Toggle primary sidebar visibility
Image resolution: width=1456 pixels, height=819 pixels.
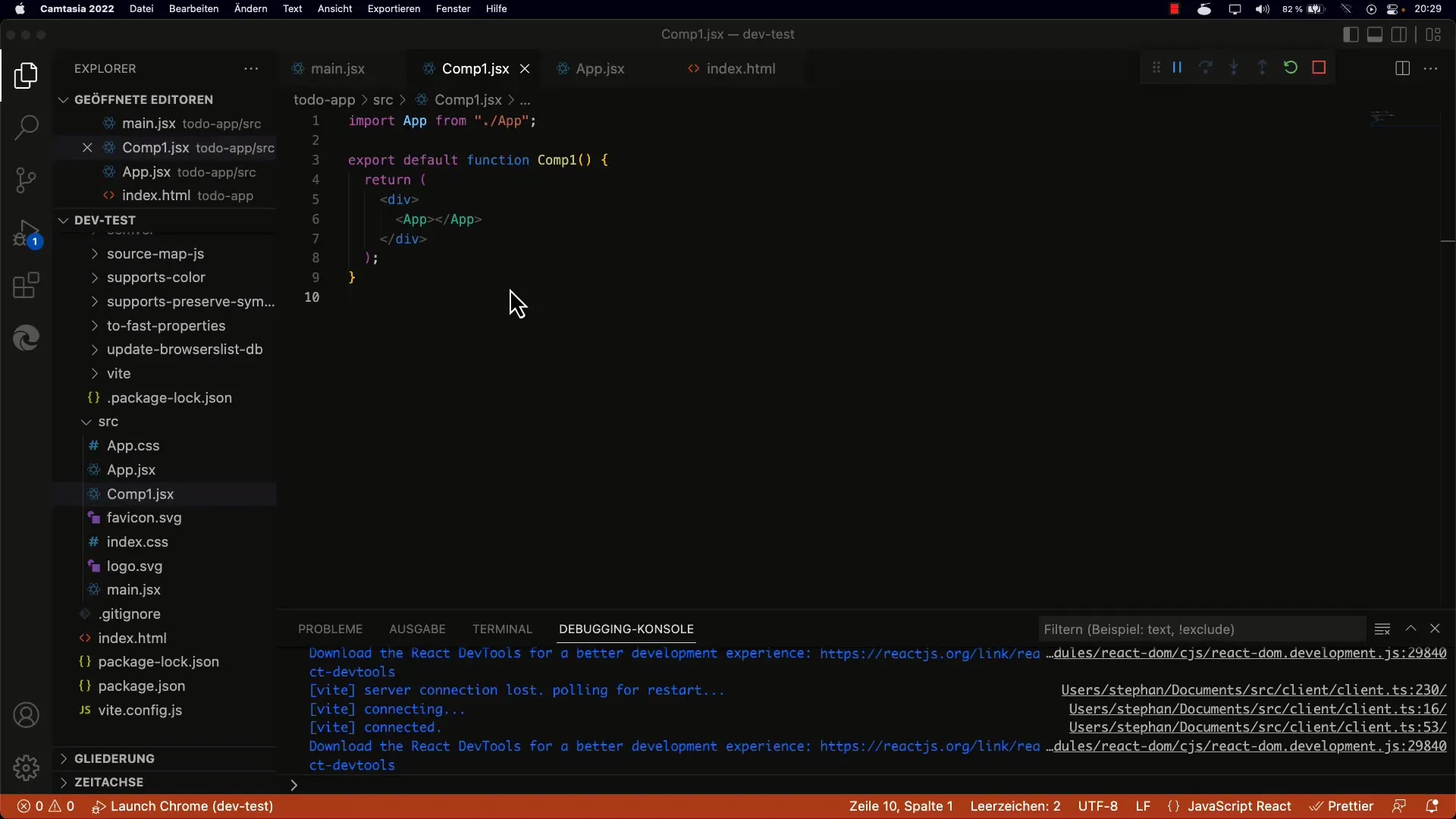(x=1350, y=34)
